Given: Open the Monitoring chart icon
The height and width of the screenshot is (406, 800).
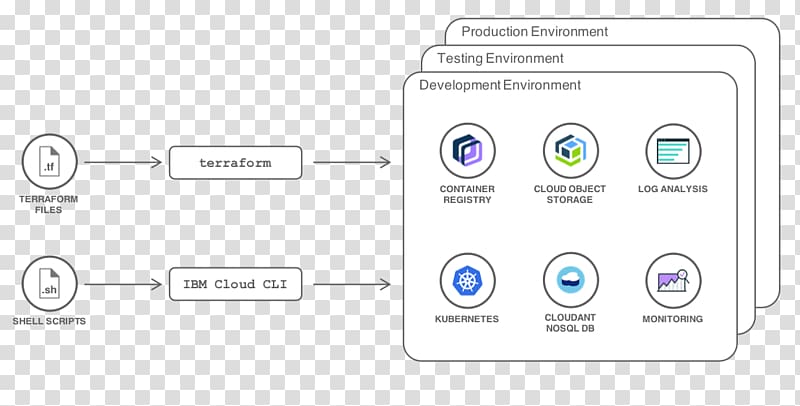Looking at the screenshot, I should (x=673, y=281).
